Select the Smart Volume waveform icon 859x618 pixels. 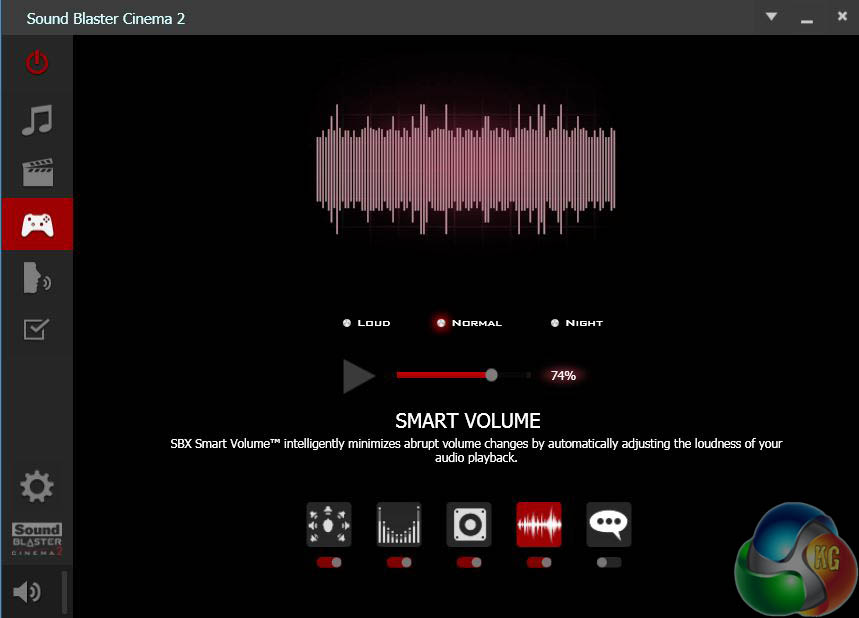click(539, 524)
